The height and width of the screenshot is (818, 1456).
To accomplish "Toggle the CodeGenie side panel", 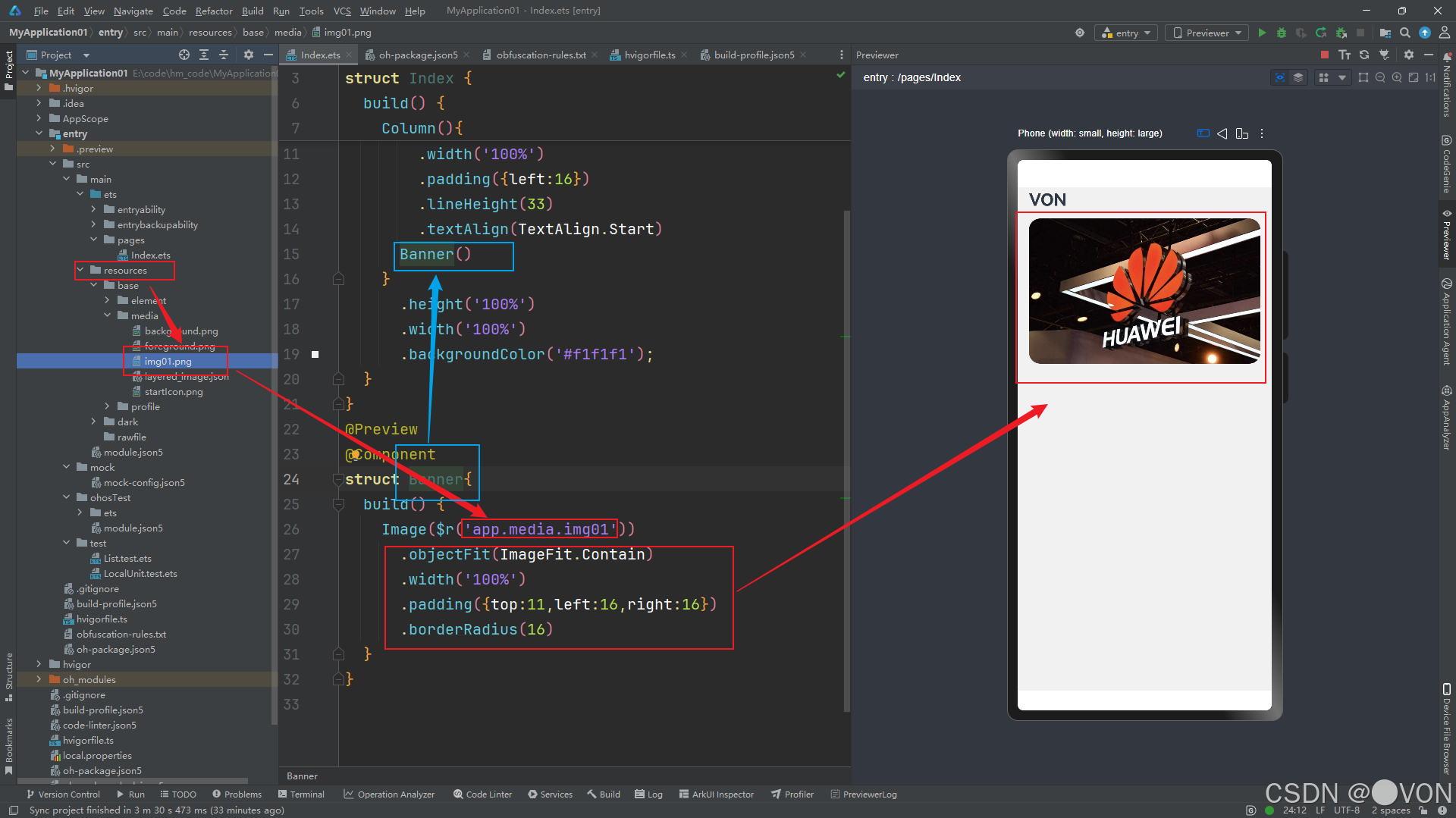I will click(1447, 165).
